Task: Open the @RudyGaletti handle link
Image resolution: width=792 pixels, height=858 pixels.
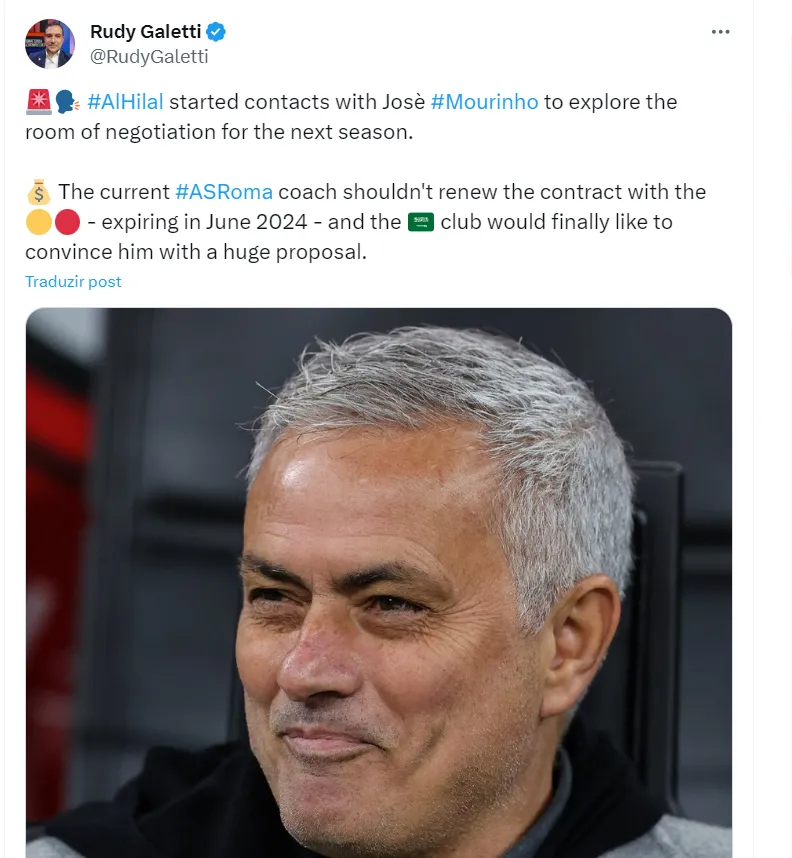Action: coord(149,57)
